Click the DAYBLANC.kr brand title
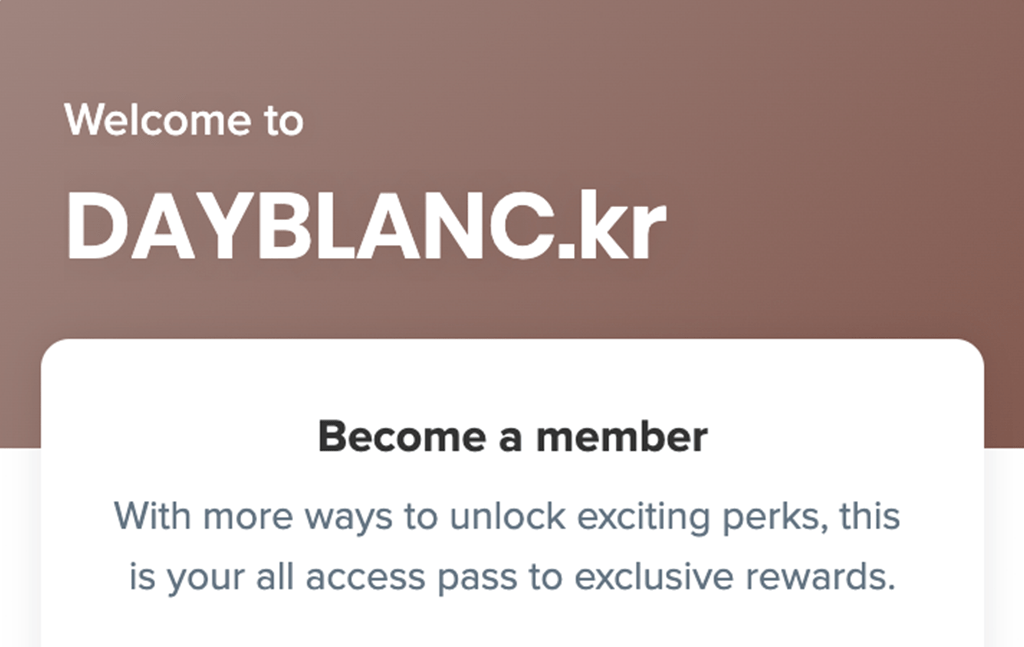 (x=365, y=226)
